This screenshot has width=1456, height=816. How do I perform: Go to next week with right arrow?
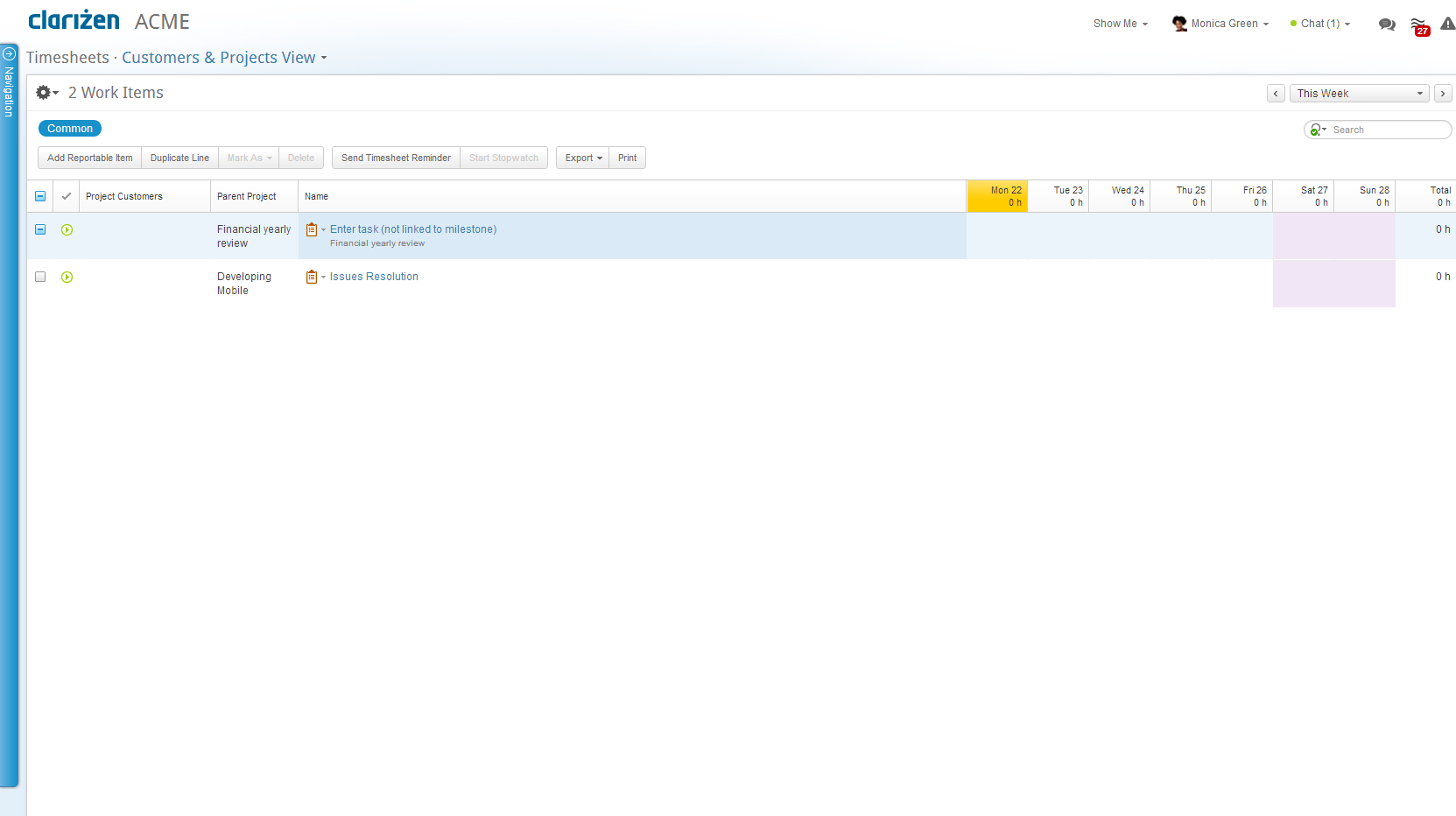coord(1443,94)
